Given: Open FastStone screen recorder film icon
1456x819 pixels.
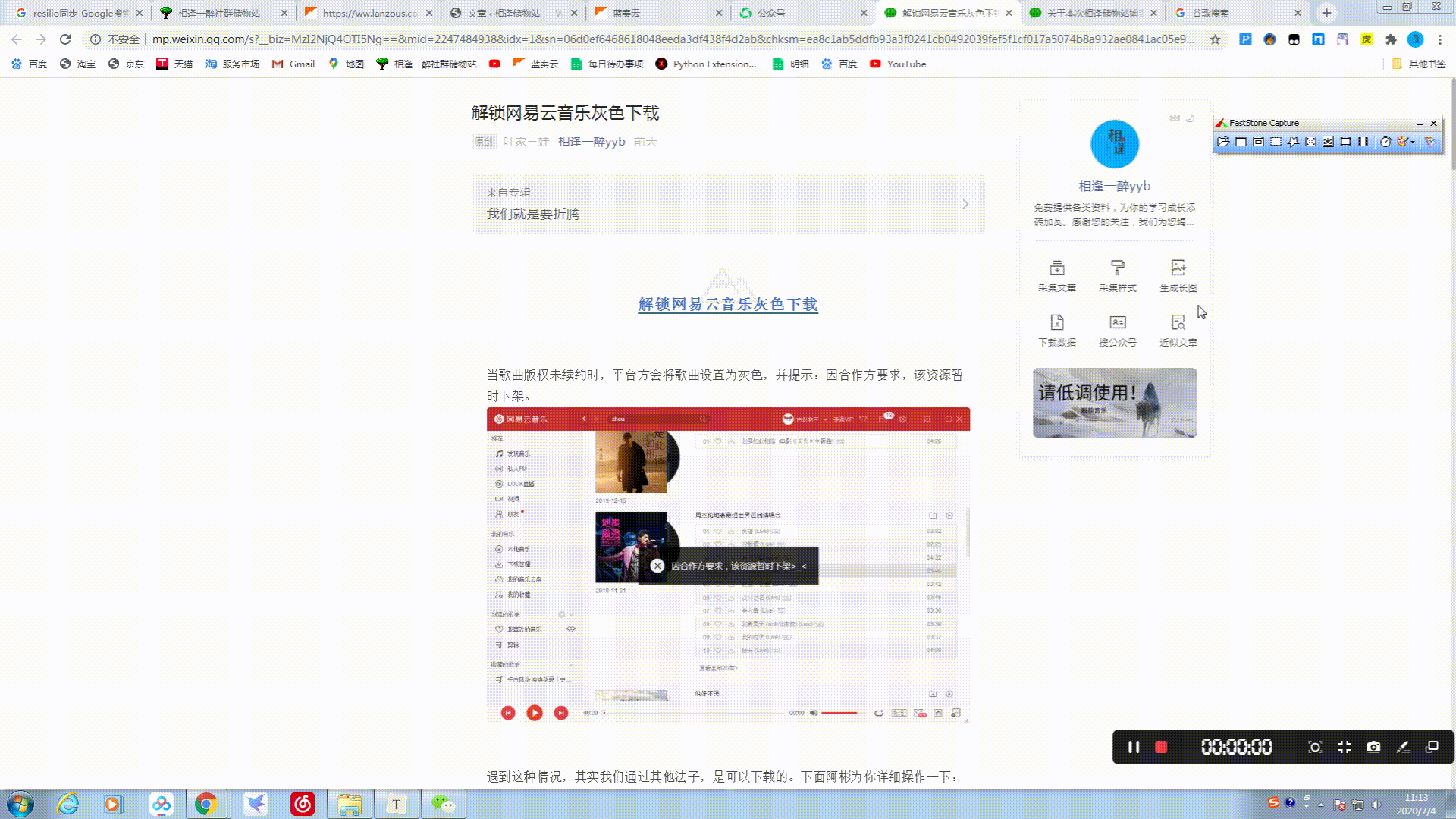Looking at the screenshot, I should pos(1363,142).
